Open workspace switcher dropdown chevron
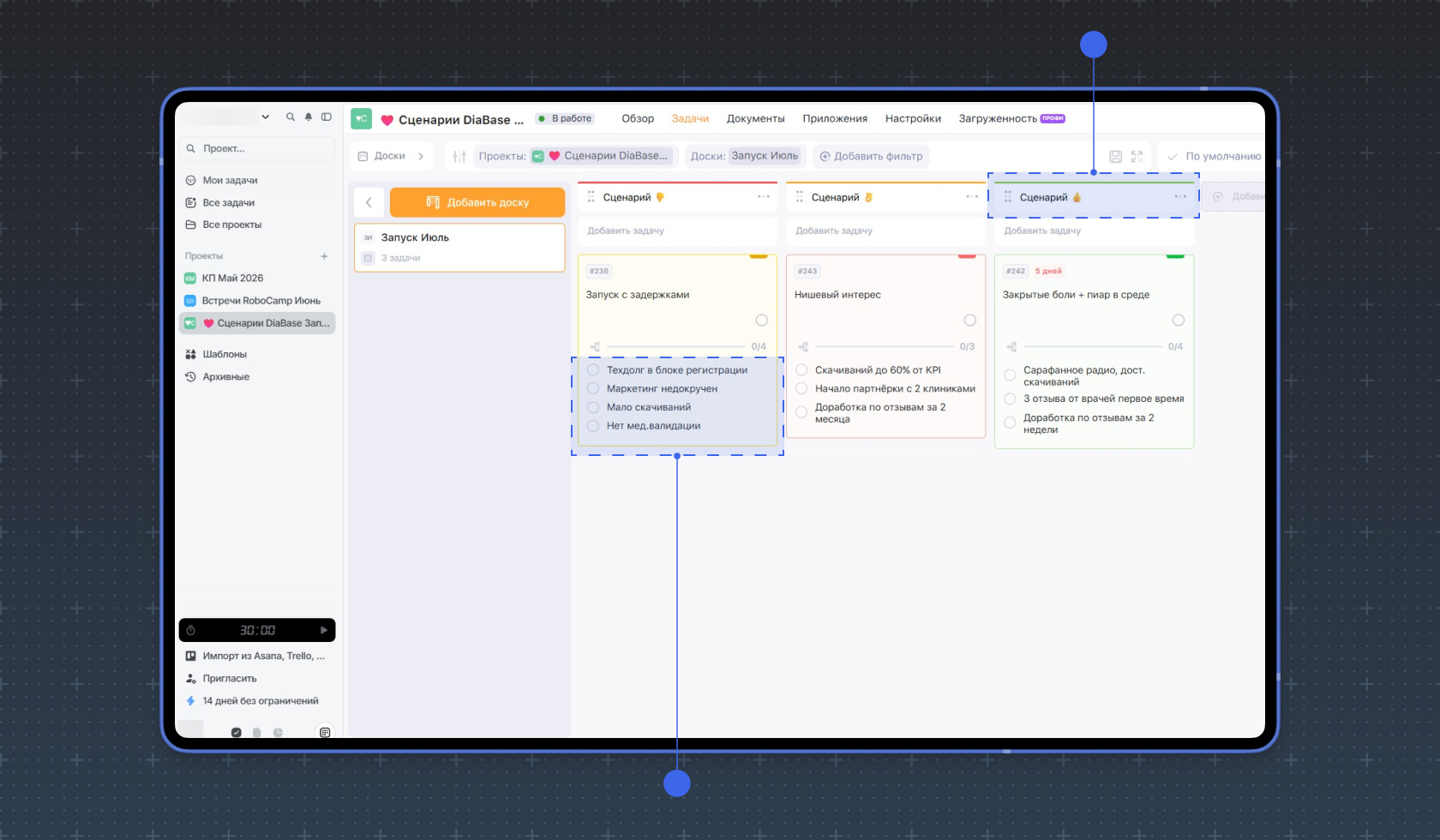Image resolution: width=1440 pixels, height=840 pixels. [266, 117]
